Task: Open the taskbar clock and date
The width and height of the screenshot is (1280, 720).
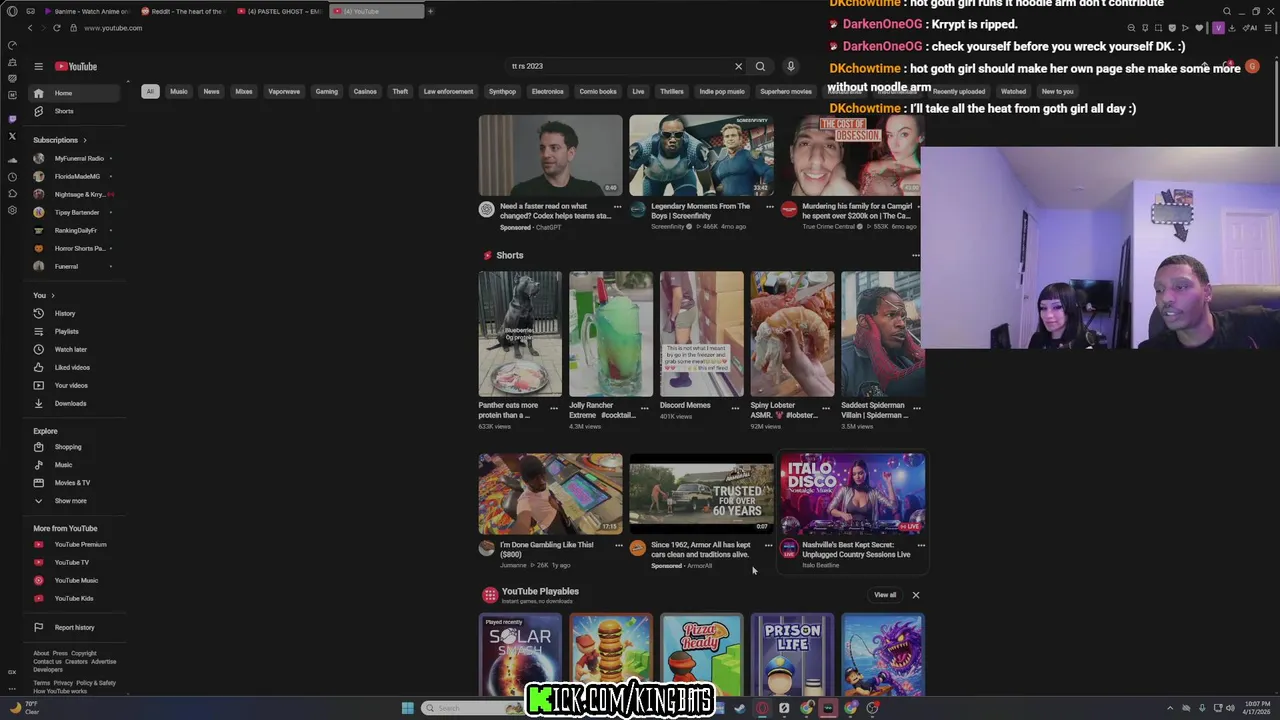Action: pos(1255,708)
